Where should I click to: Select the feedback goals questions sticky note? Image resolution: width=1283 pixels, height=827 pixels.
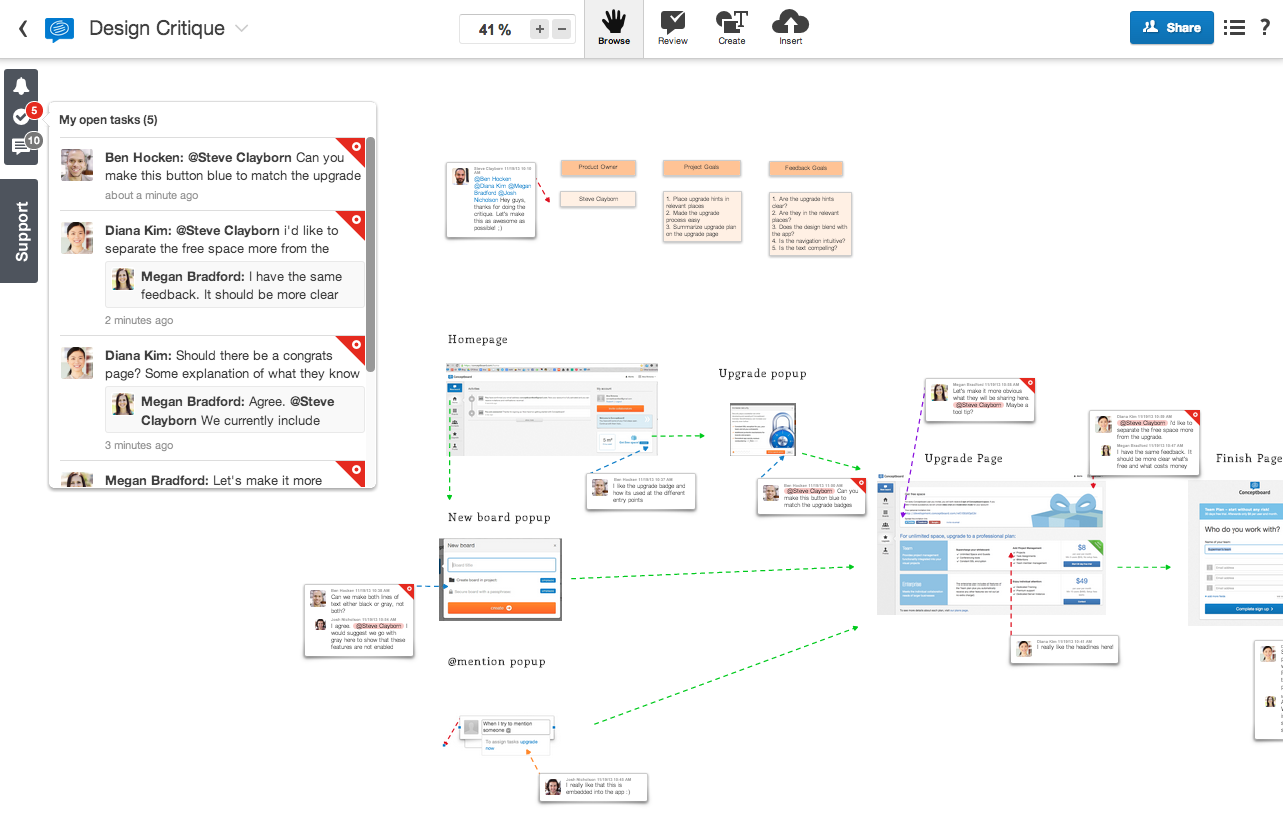pos(810,224)
